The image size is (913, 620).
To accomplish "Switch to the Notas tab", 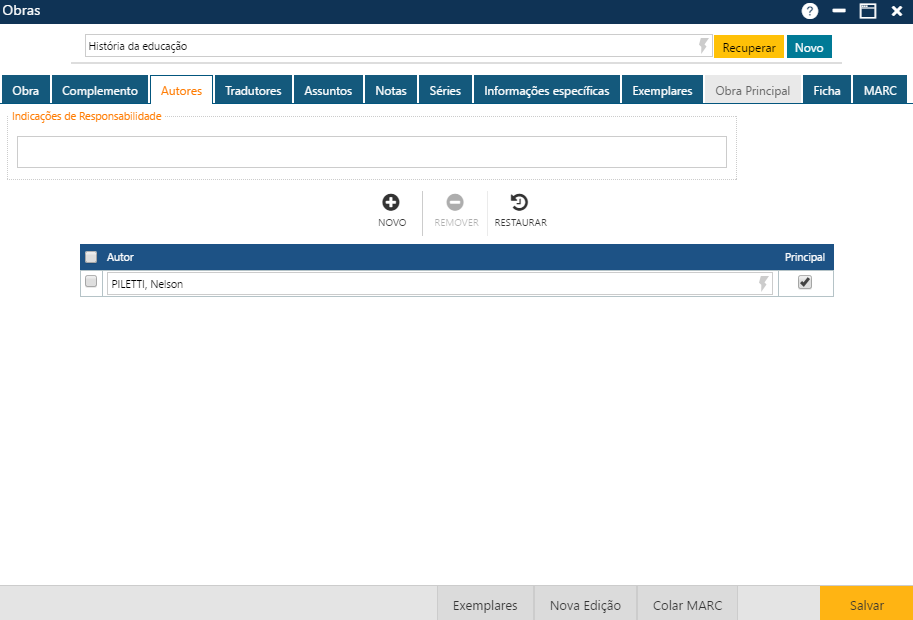I will 390,89.
